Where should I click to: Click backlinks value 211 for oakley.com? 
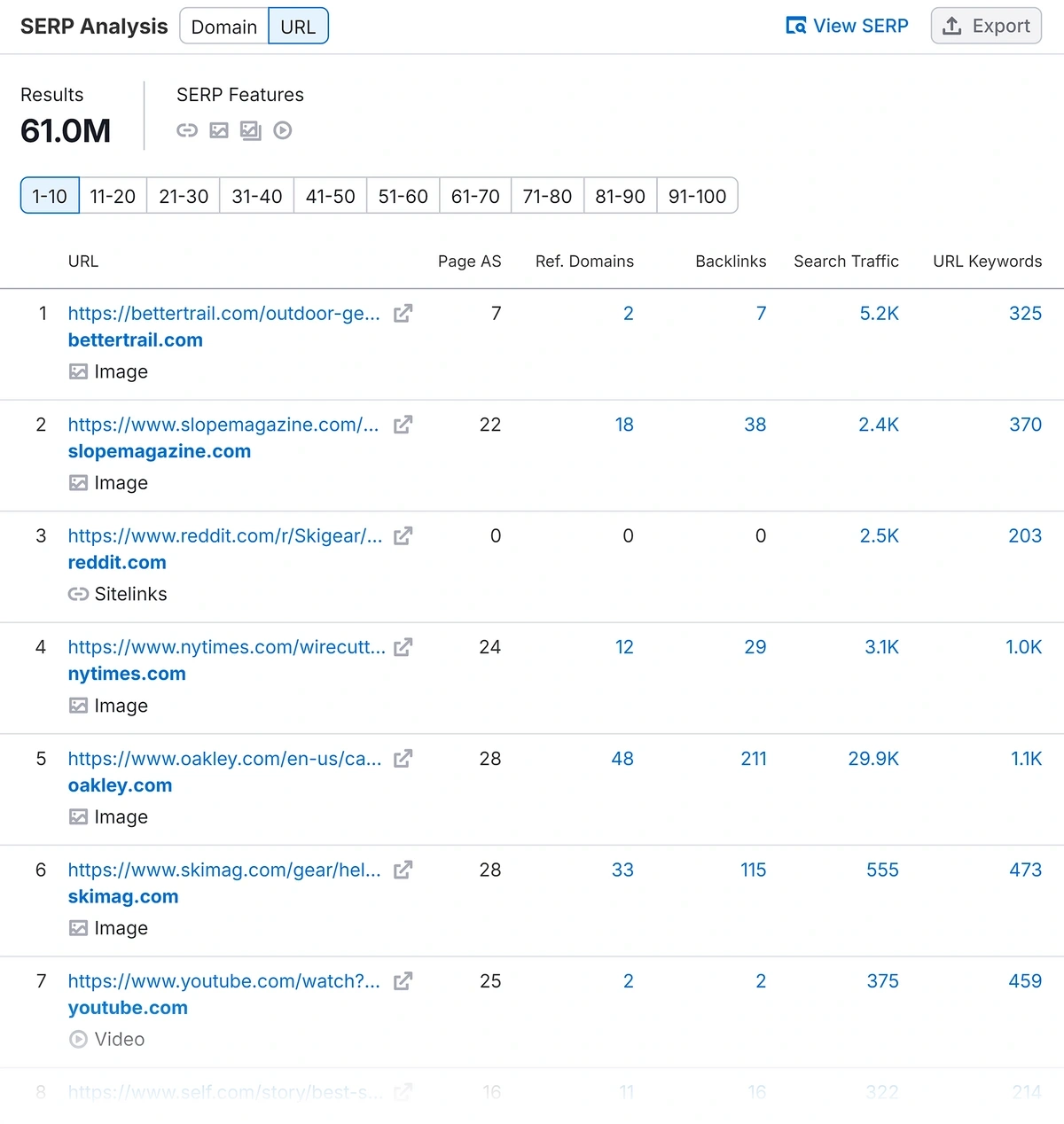coord(754,759)
